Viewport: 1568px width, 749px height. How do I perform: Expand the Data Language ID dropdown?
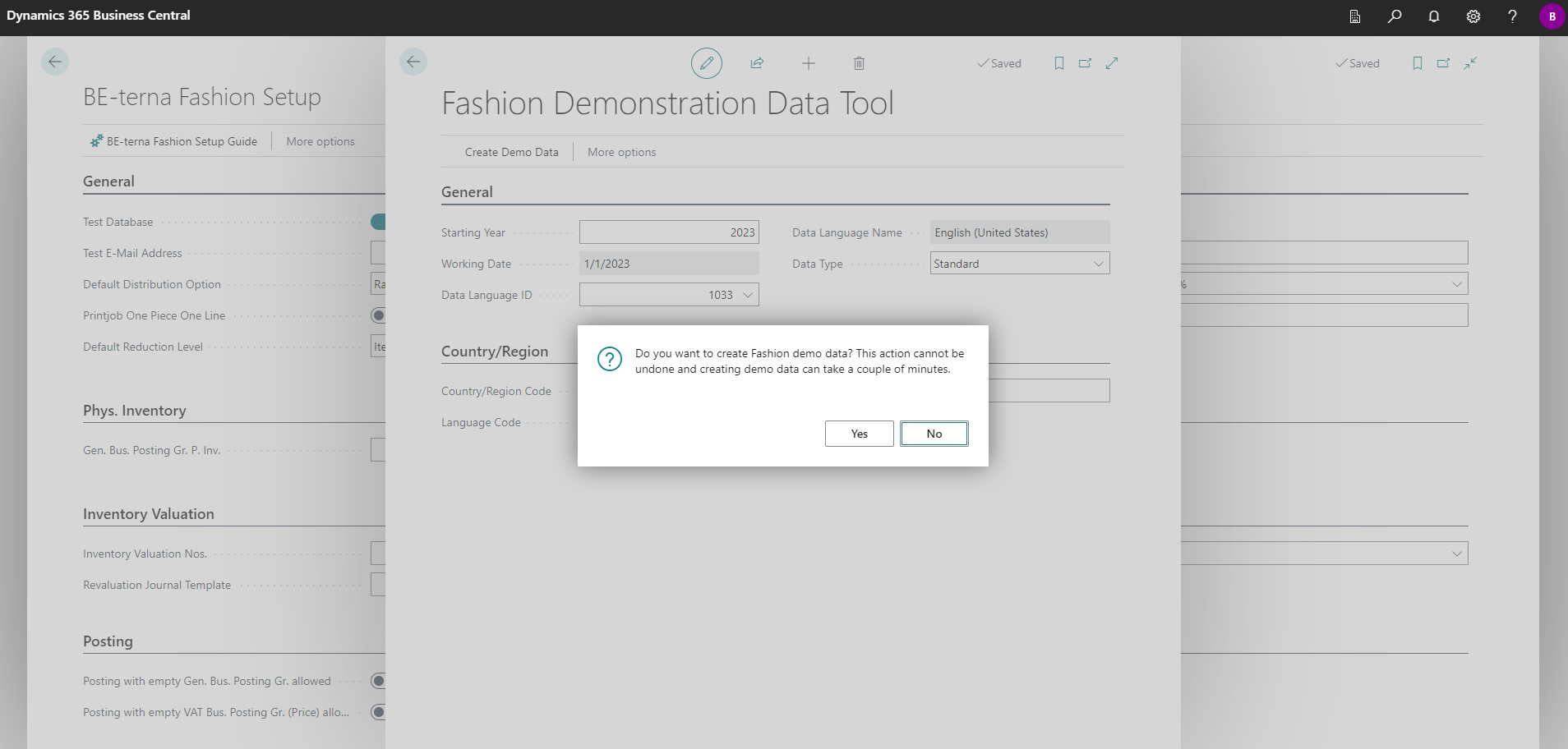click(746, 294)
